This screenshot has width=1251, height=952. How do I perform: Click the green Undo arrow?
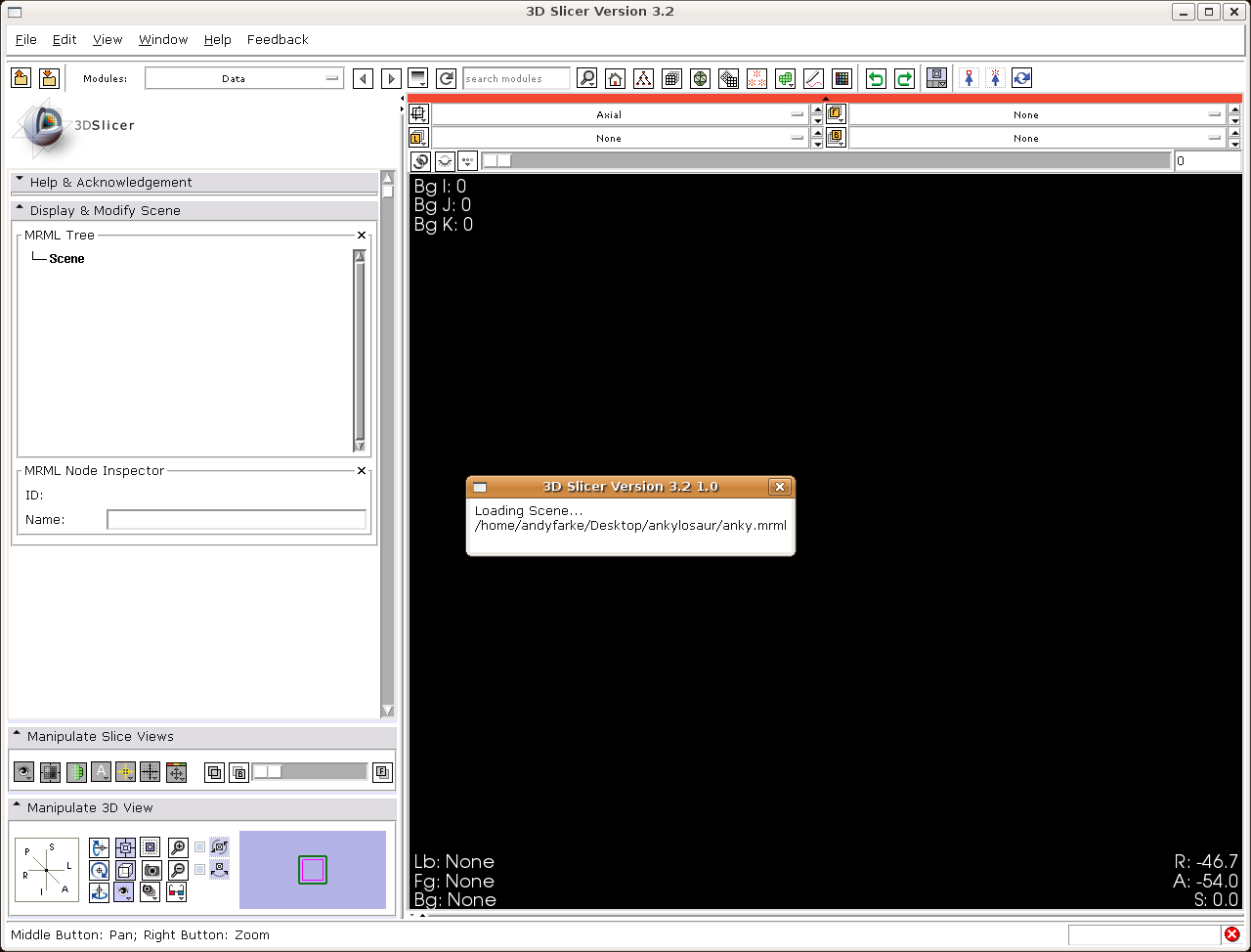tap(877, 78)
